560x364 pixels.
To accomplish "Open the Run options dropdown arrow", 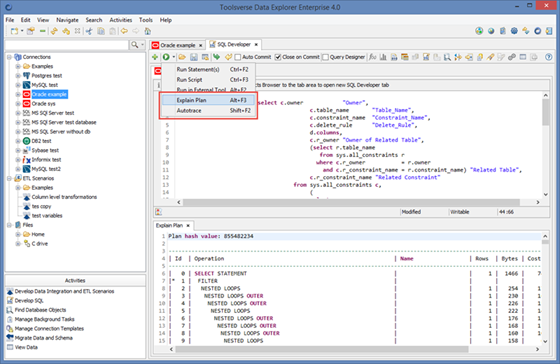I will 174,57.
